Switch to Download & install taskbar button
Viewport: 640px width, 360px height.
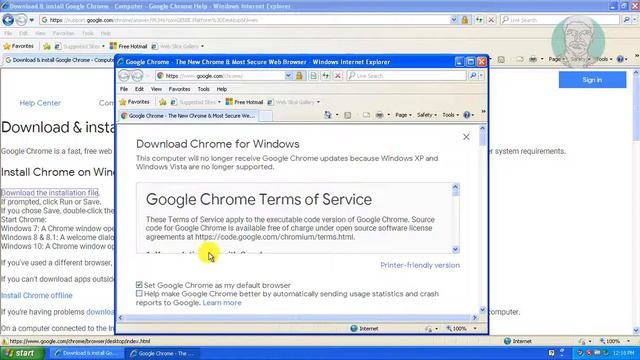pyautogui.click(x=87, y=353)
